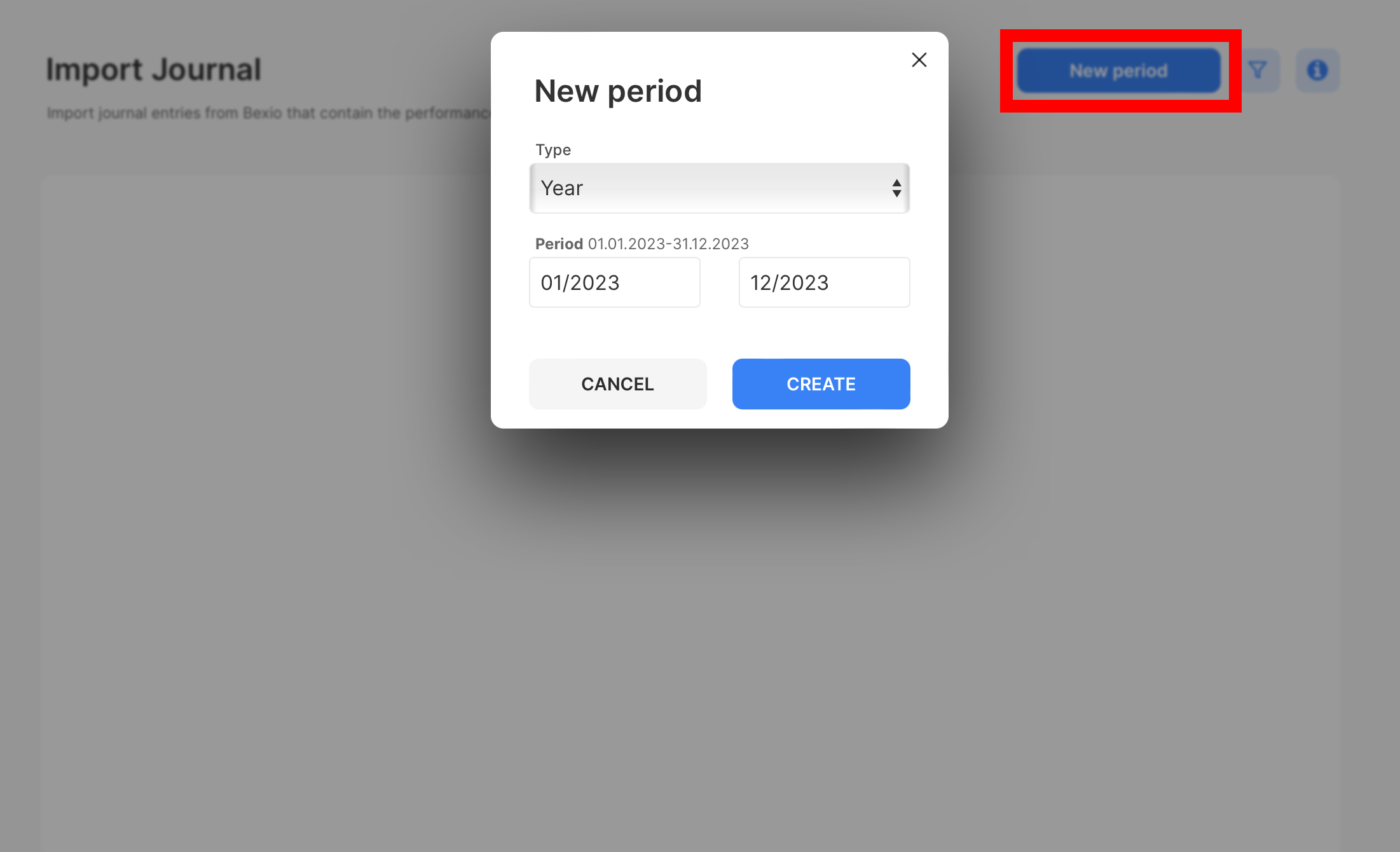Click the New period header button
The height and width of the screenshot is (852, 1400).
tap(1118, 71)
